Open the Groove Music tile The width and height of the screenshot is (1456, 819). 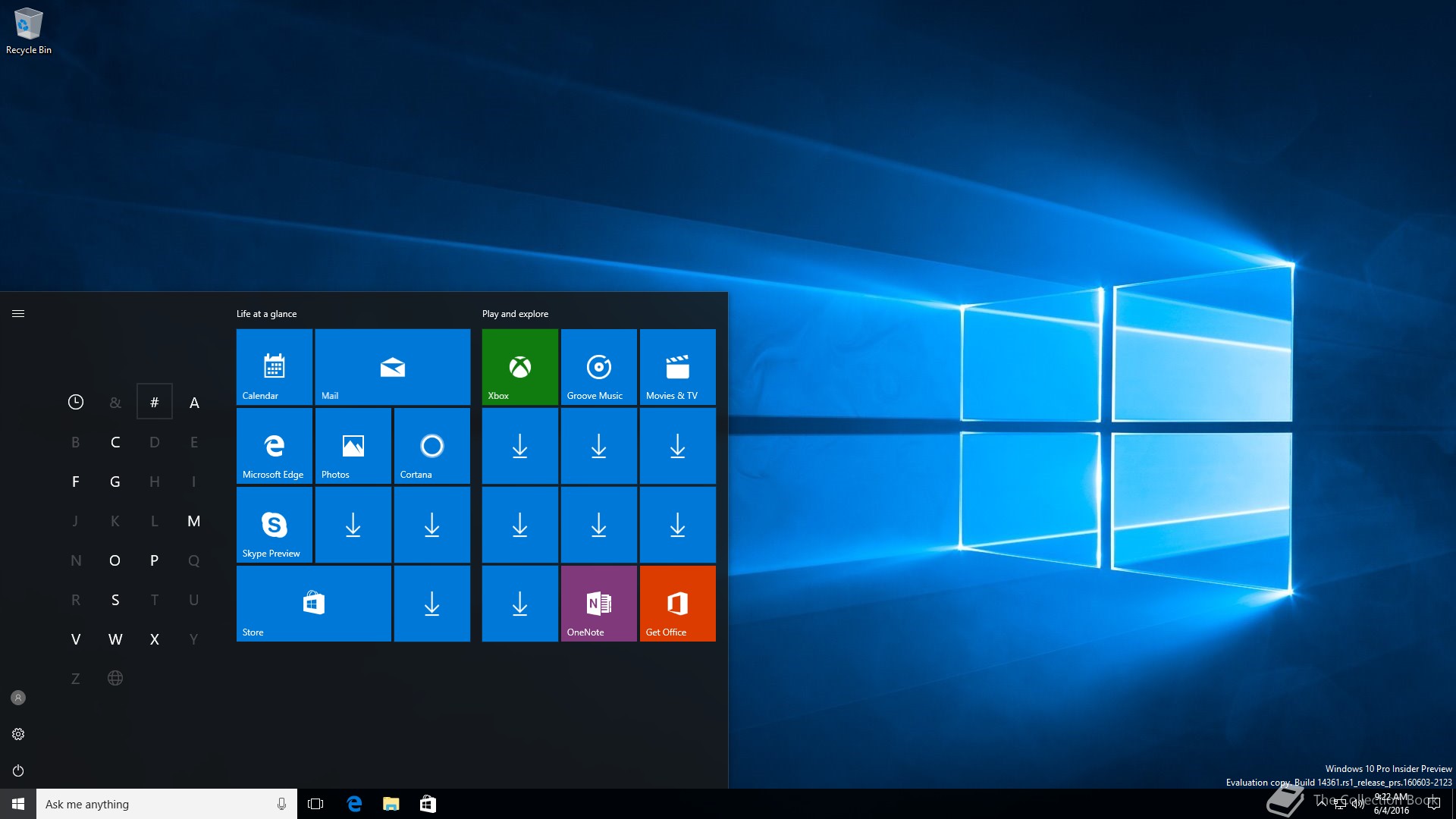coord(599,367)
